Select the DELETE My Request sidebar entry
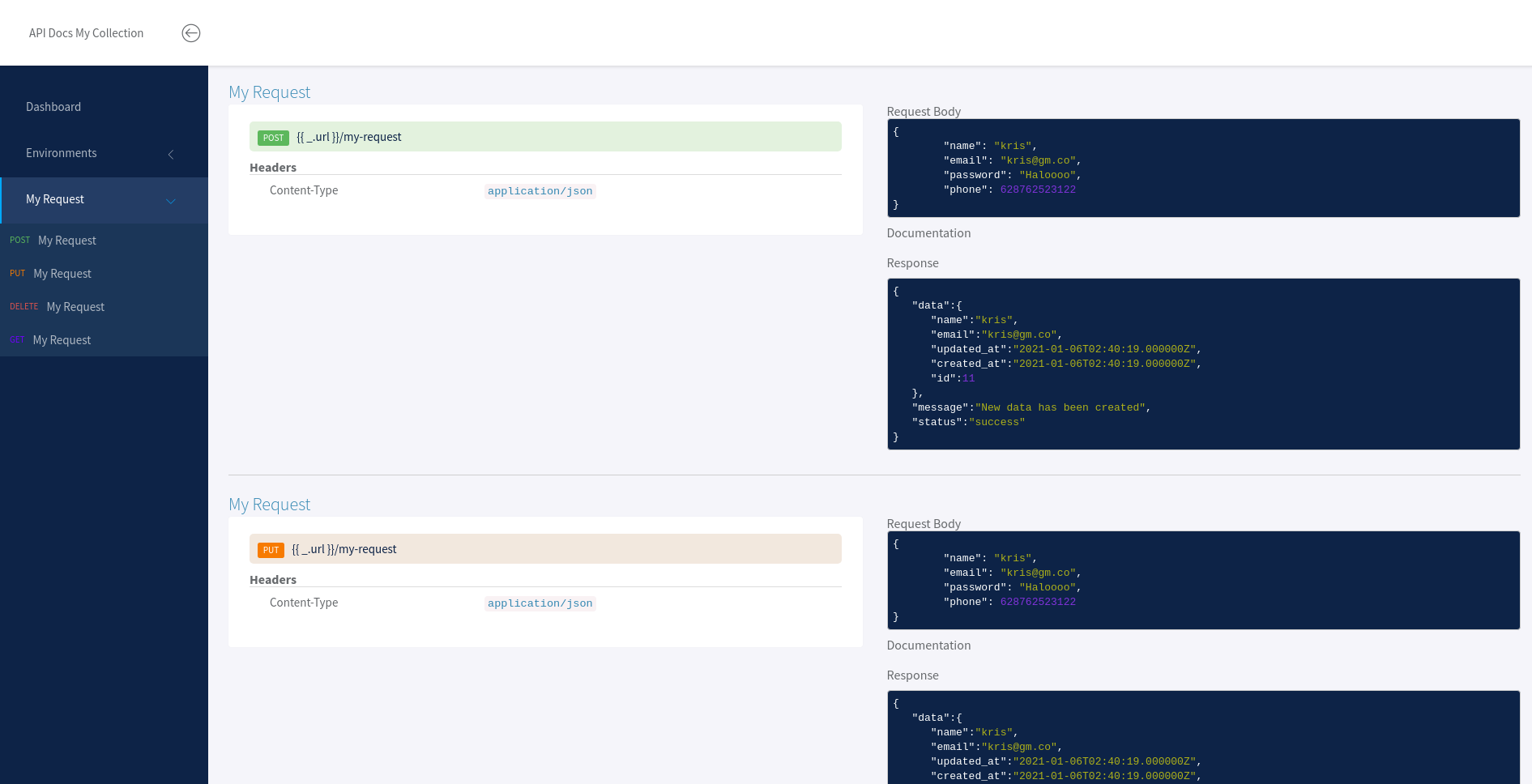1532x784 pixels. pyautogui.click(x=104, y=307)
